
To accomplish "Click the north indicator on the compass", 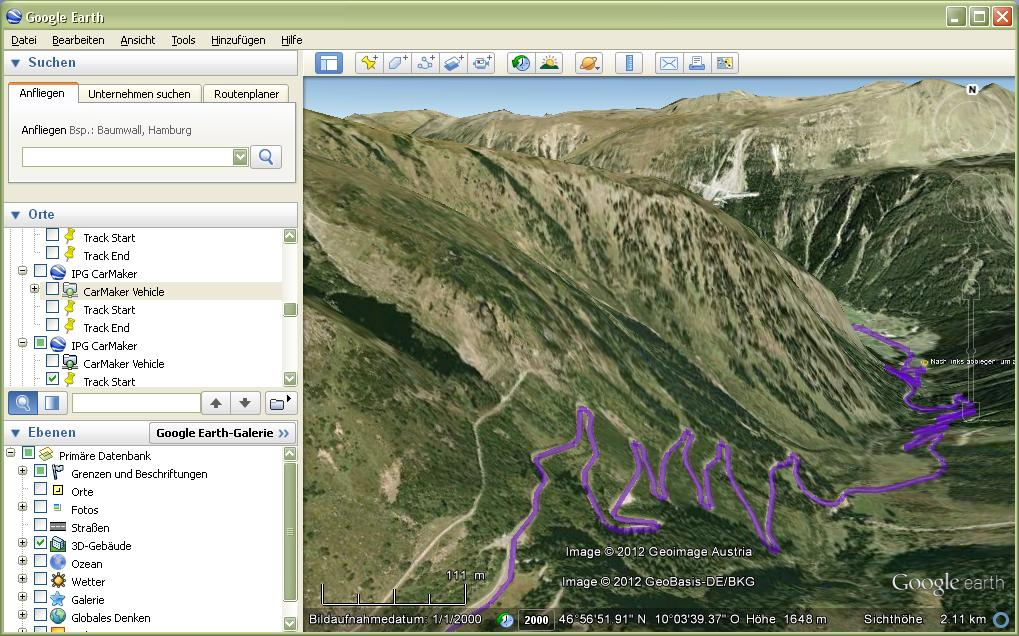I will pyautogui.click(x=972, y=90).
